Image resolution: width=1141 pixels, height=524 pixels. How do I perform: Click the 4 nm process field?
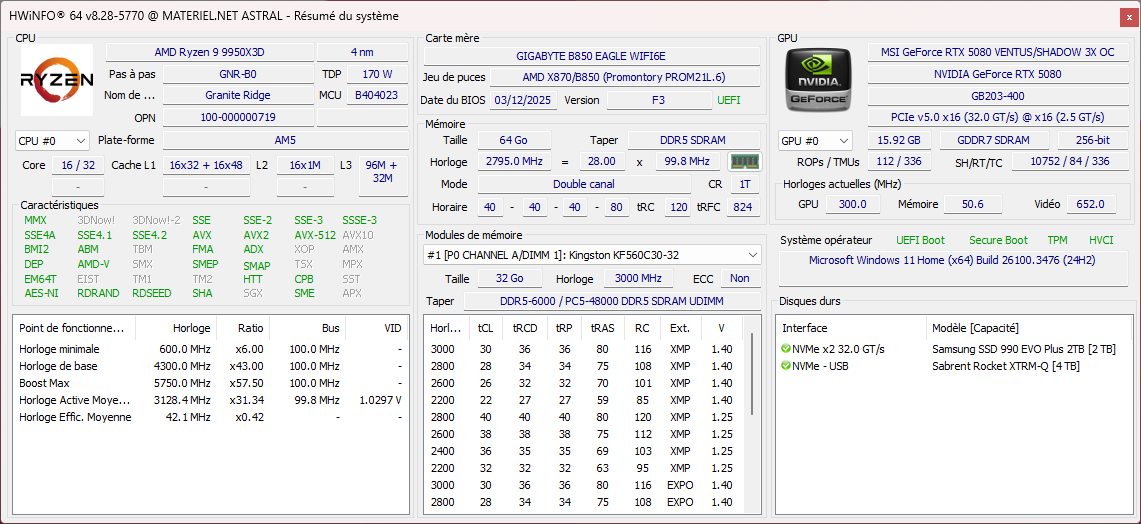click(x=363, y=52)
